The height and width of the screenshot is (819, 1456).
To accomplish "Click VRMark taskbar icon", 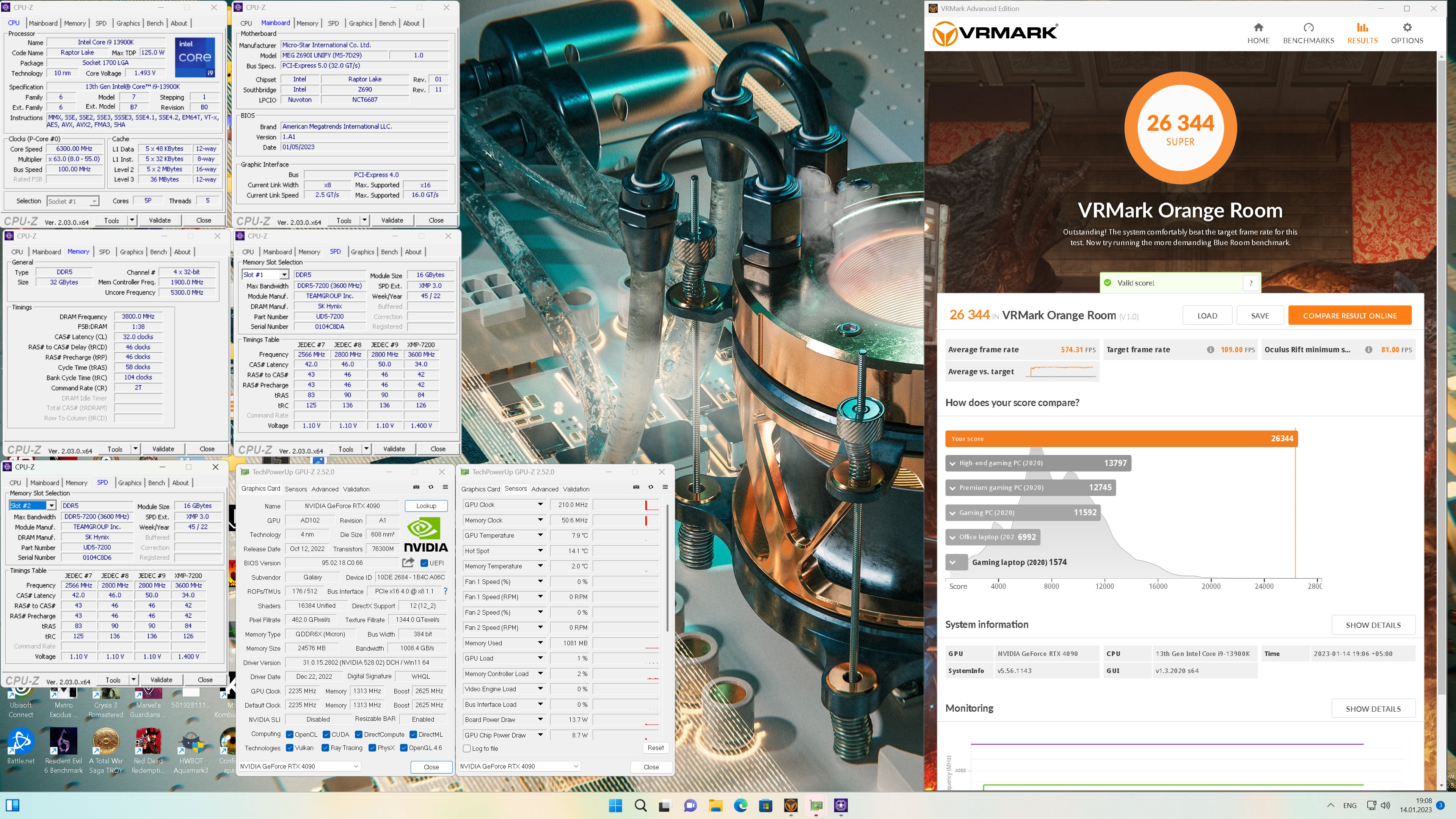I will pyautogui.click(x=791, y=805).
